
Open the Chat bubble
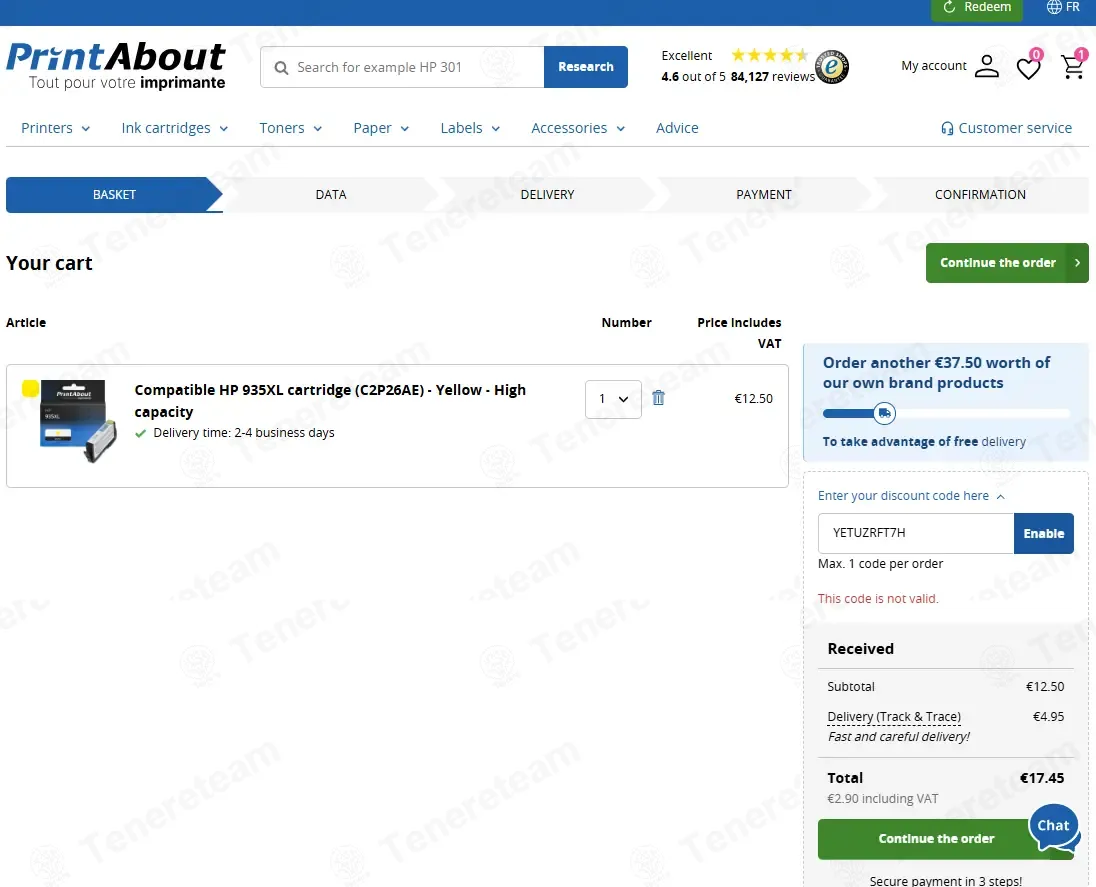1054,827
